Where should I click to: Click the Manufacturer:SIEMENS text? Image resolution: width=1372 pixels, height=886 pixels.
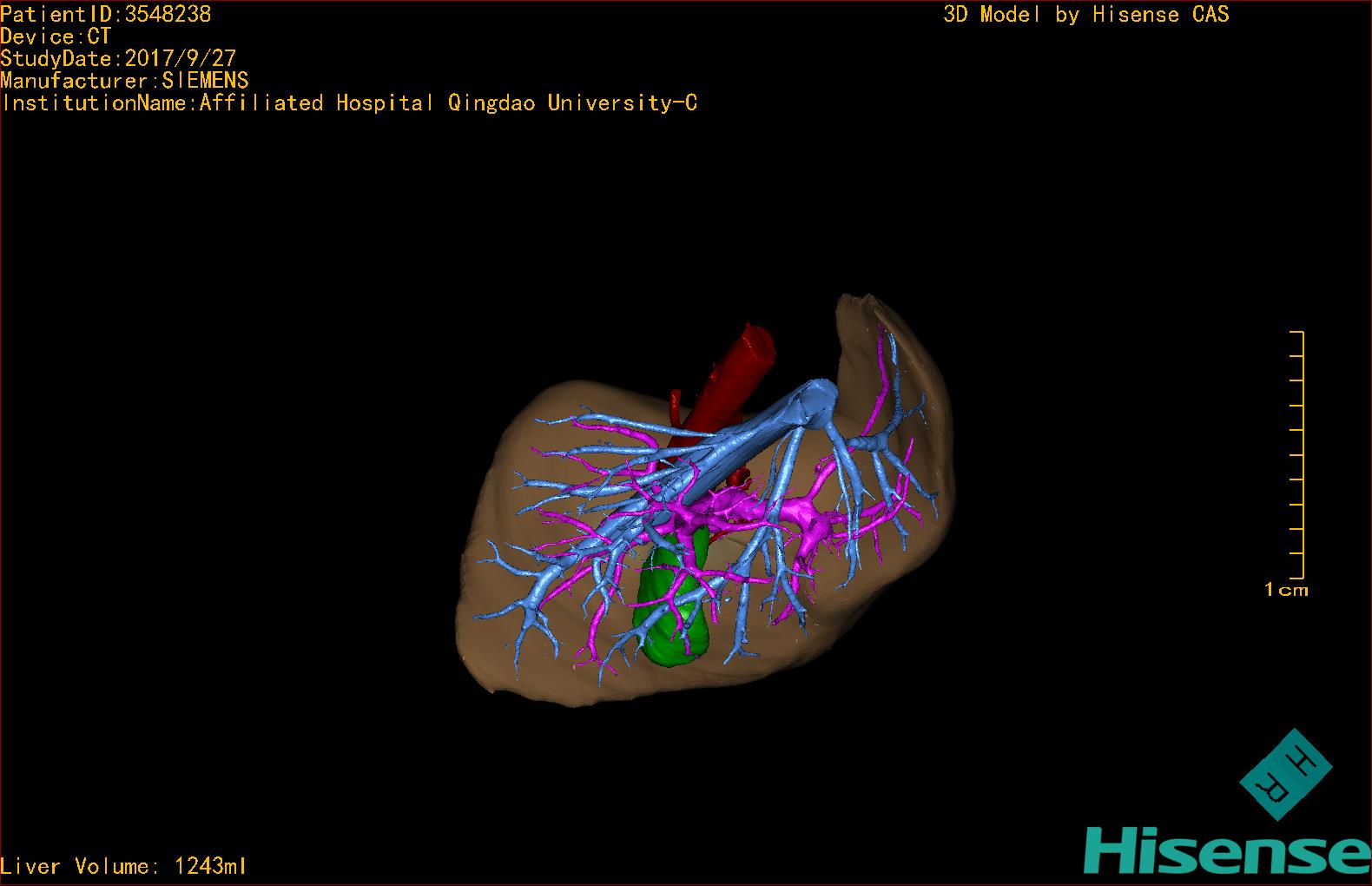coord(124,81)
